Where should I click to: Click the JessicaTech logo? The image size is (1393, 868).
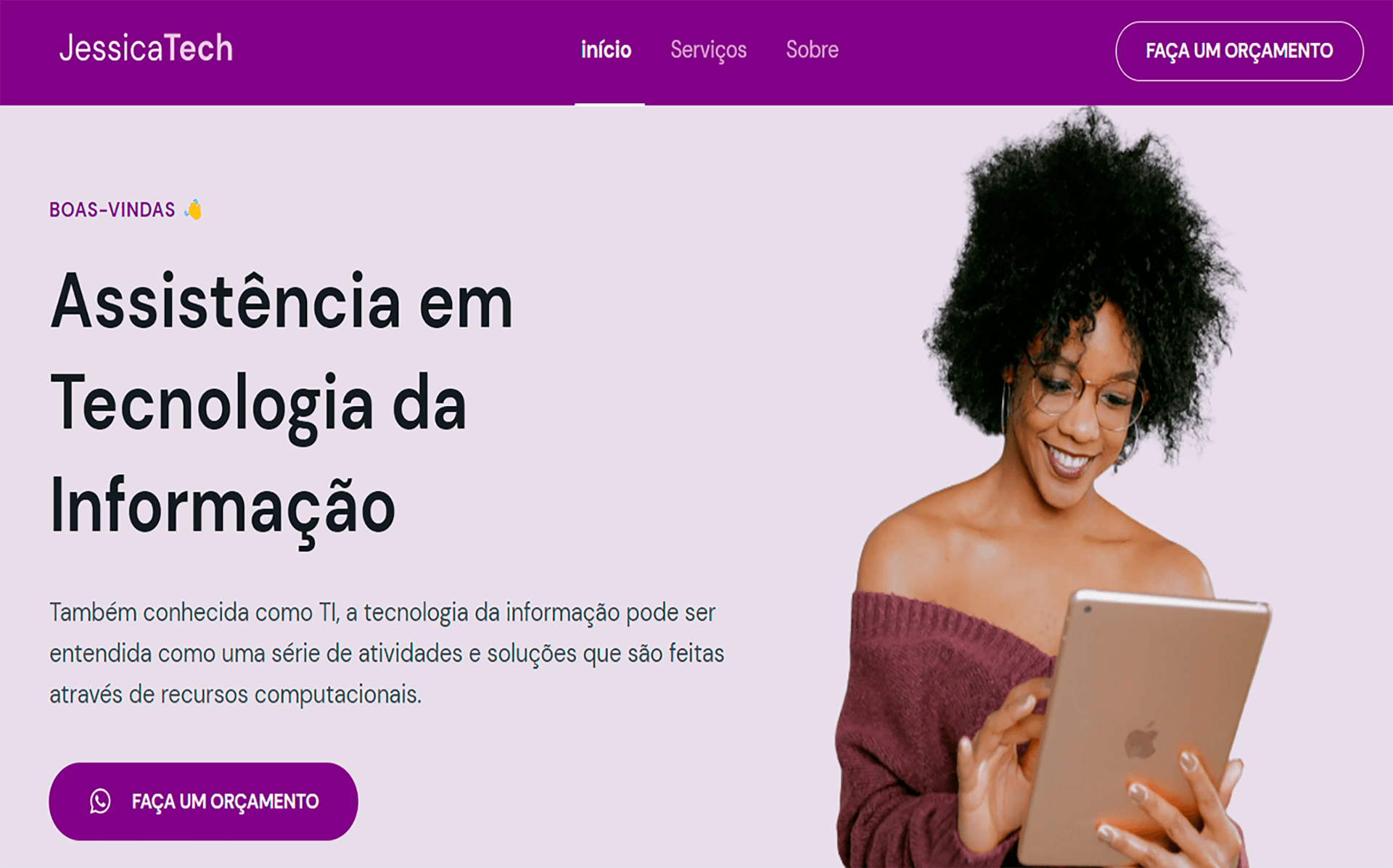146,49
